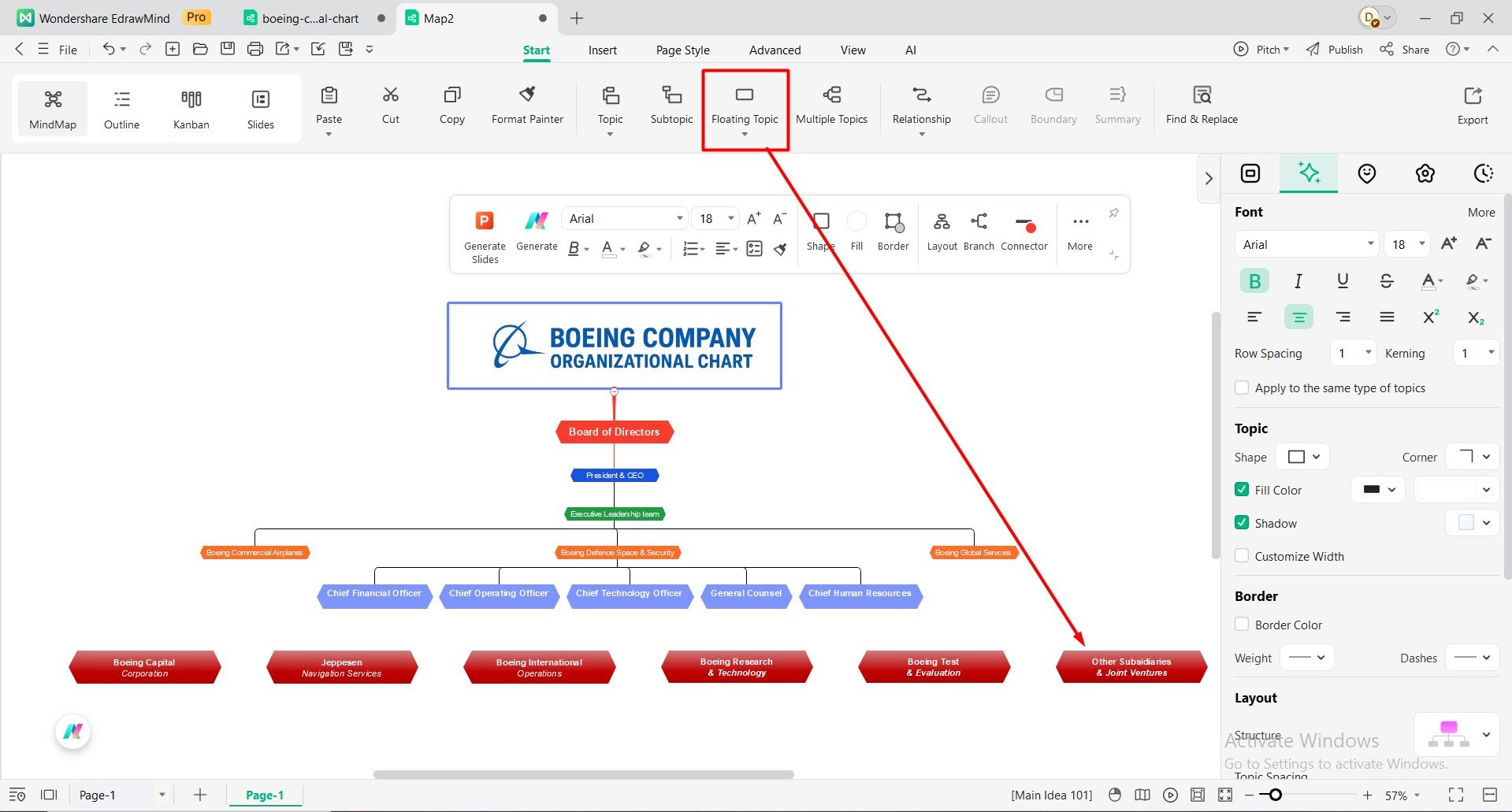
Task: Insert Multiple Topics
Action: click(x=831, y=106)
